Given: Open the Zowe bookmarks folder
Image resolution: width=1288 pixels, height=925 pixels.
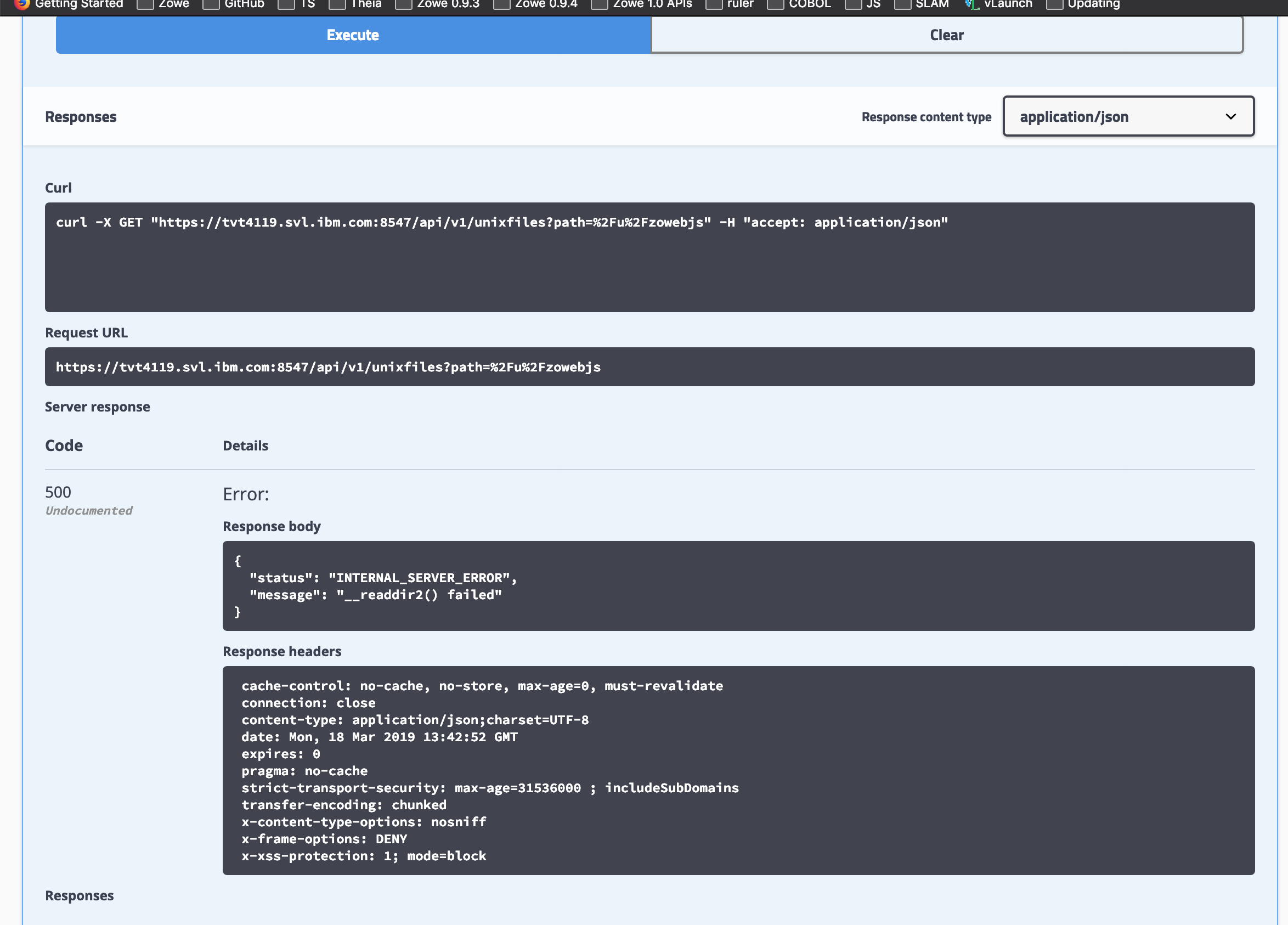Looking at the screenshot, I should pyautogui.click(x=163, y=4).
